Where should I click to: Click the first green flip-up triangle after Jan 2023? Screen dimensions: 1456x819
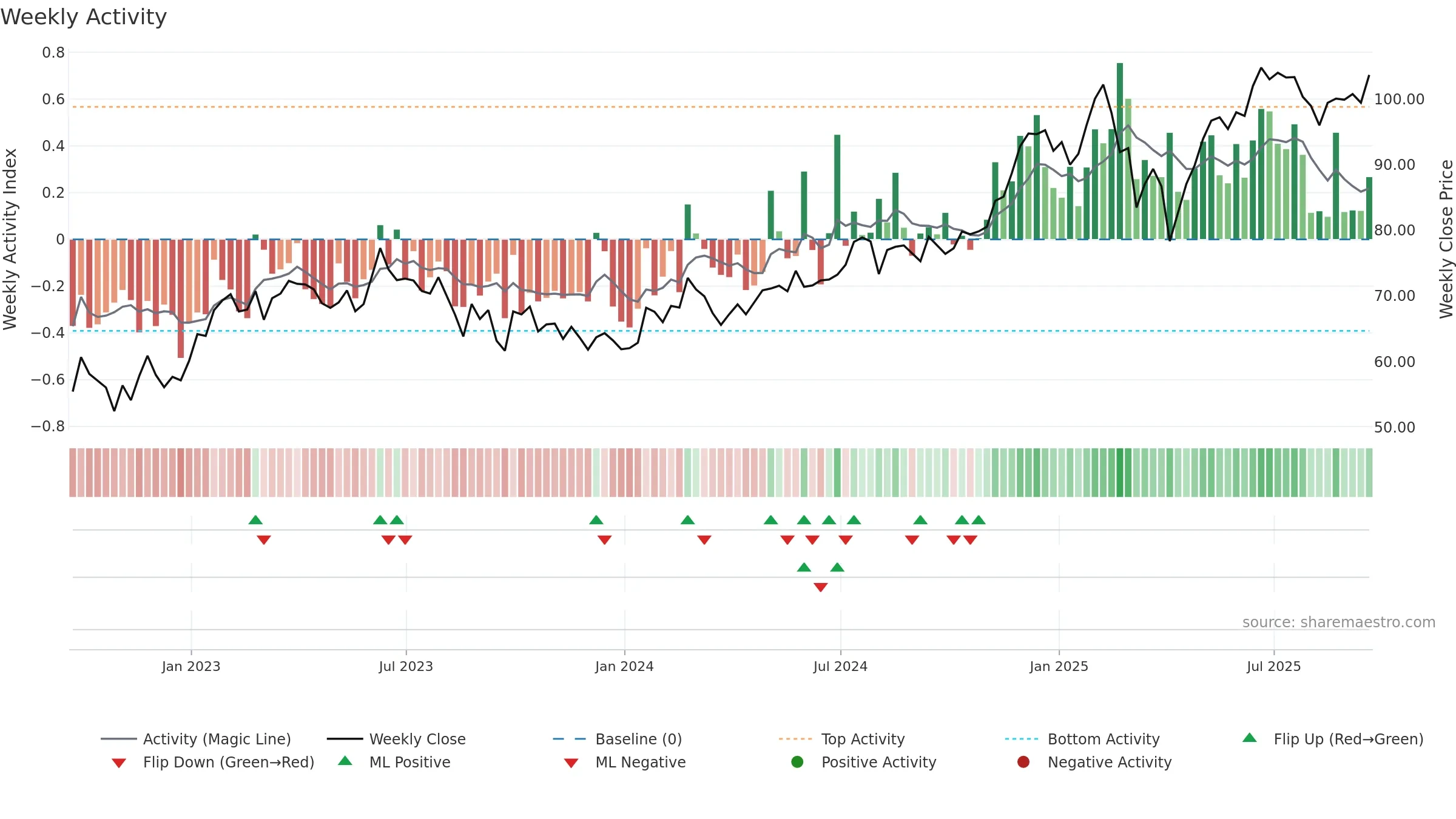click(255, 520)
